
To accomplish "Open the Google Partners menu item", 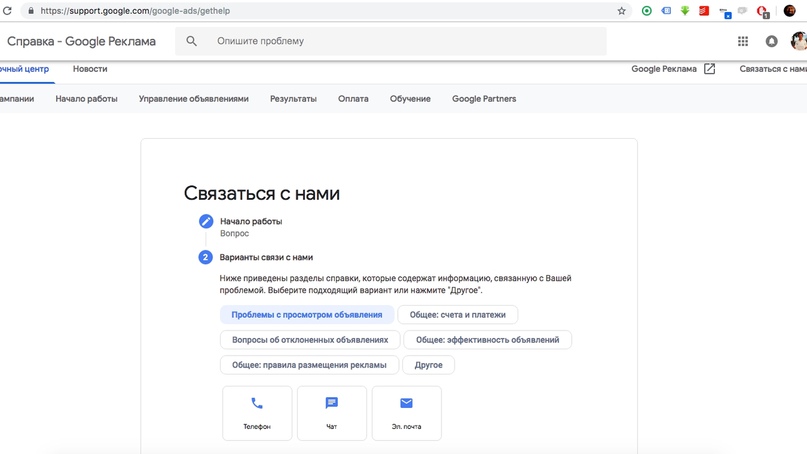I will tap(484, 99).
